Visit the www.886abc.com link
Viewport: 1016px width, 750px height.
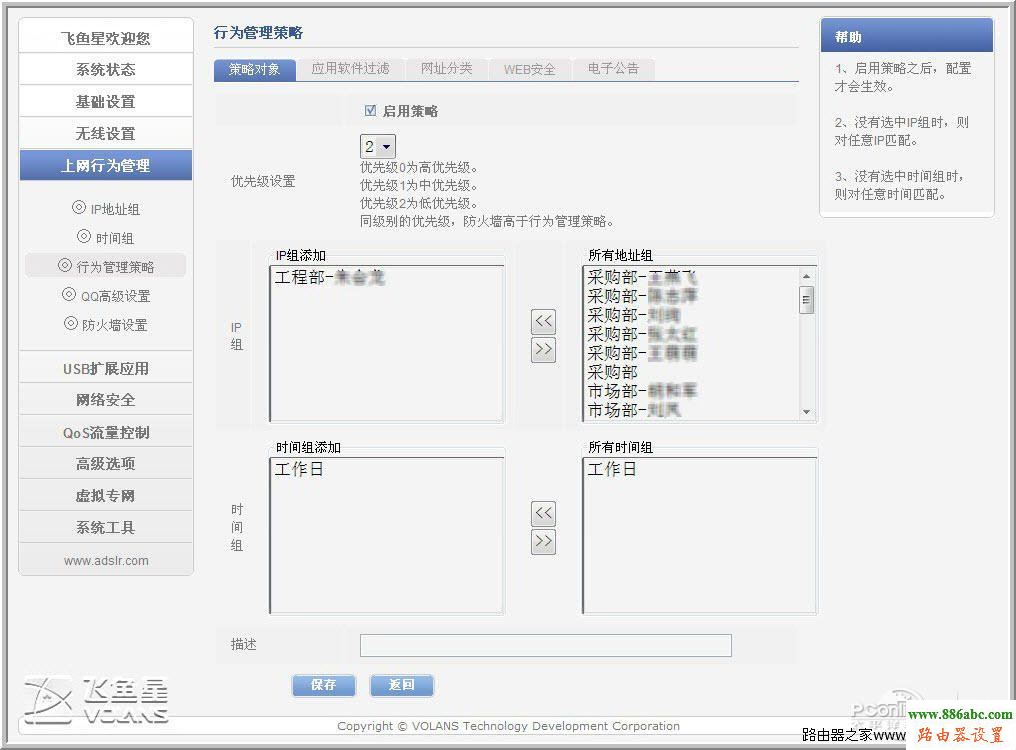(x=959, y=714)
